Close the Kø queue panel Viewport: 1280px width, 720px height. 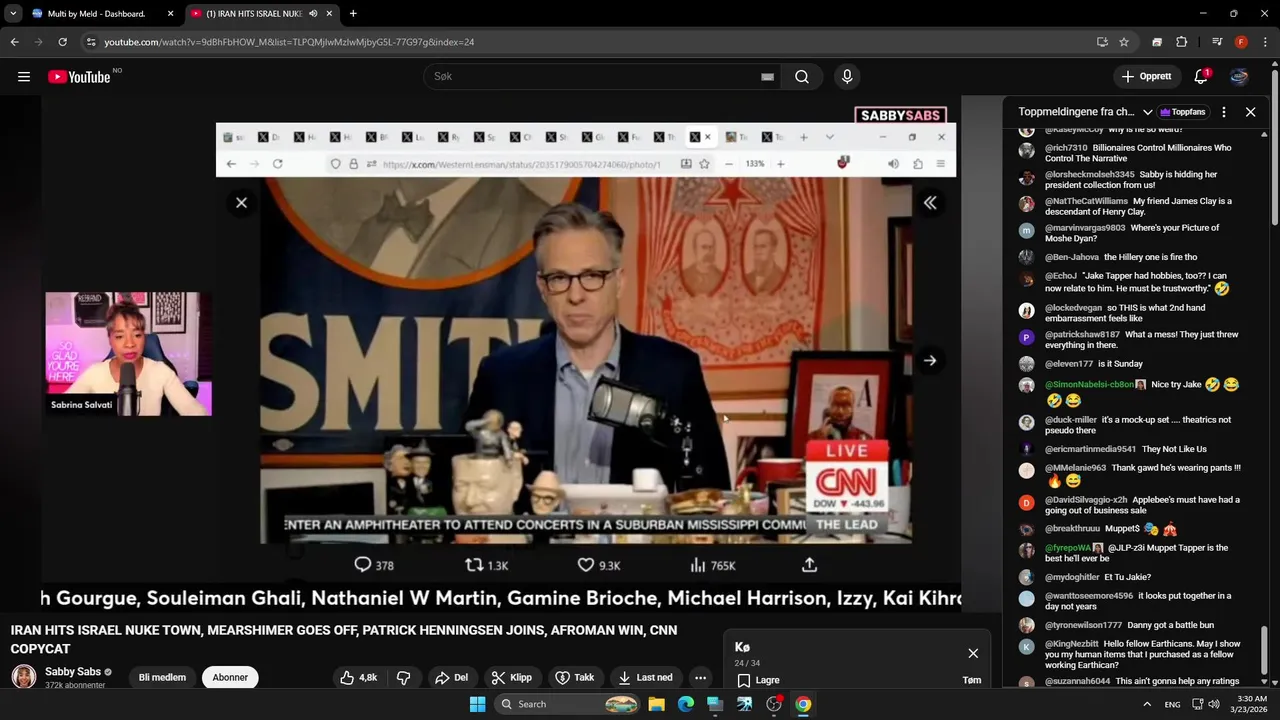973,653
